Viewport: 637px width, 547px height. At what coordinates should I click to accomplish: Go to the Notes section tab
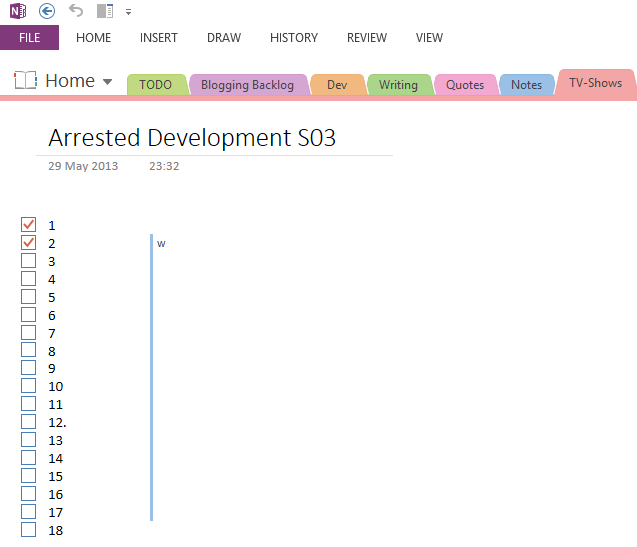pos(526,85)
